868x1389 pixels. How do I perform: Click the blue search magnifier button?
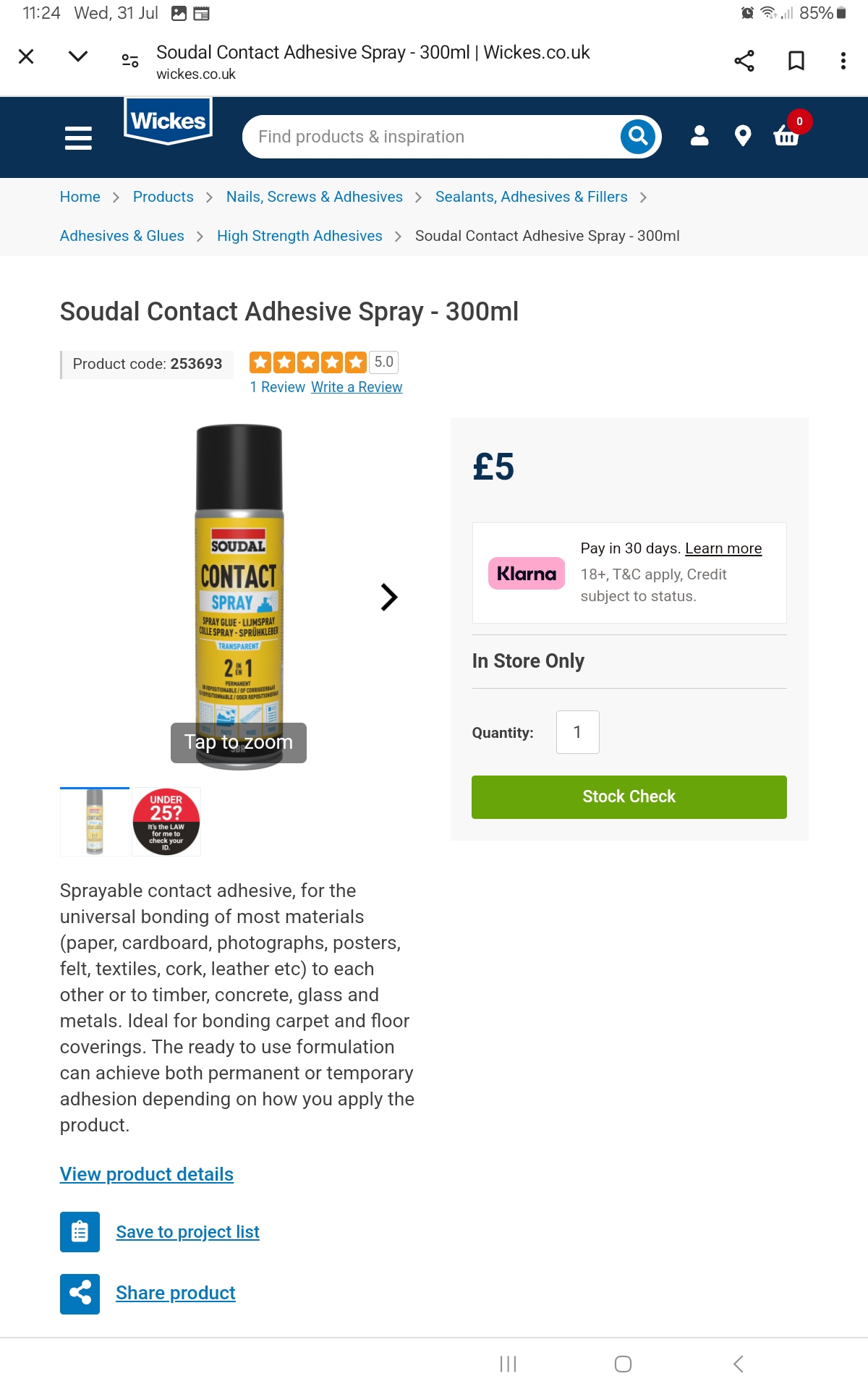638,136
